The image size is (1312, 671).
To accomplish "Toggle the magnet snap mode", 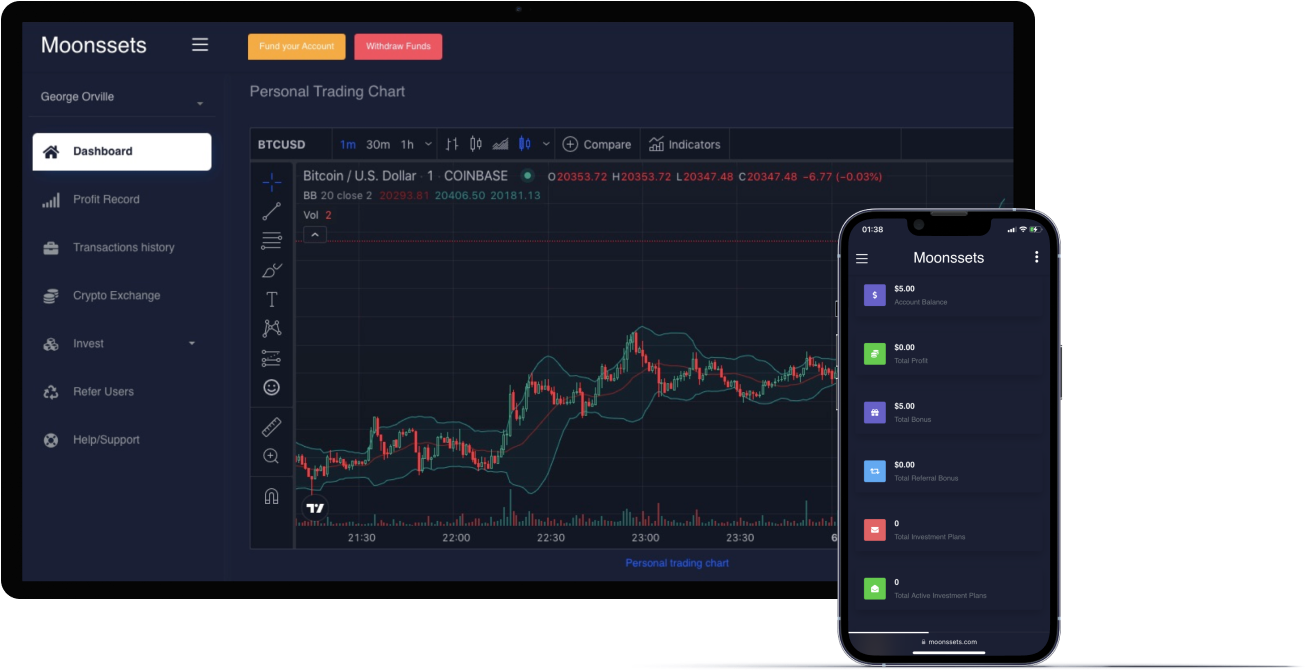I will coord(271,496).
